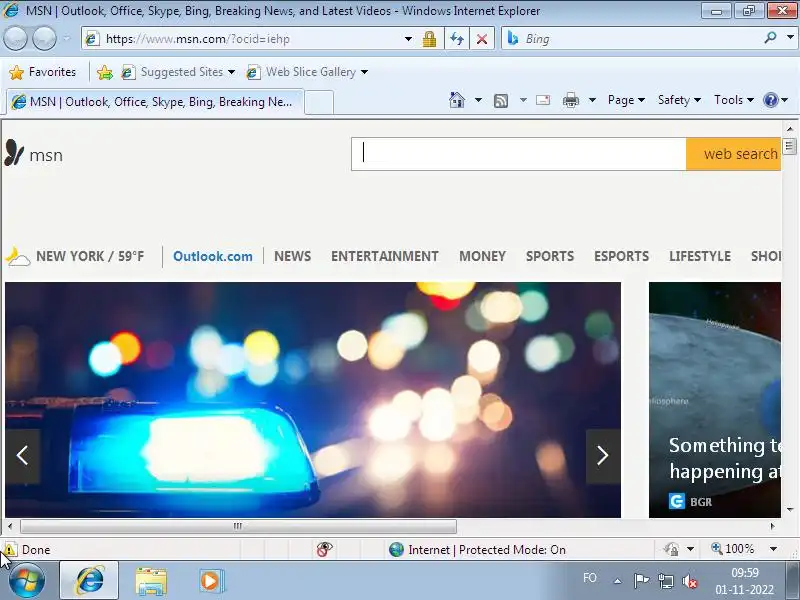Expand the address bar autocomplete dropdown
800x600 pixels.
click(408, 39)
